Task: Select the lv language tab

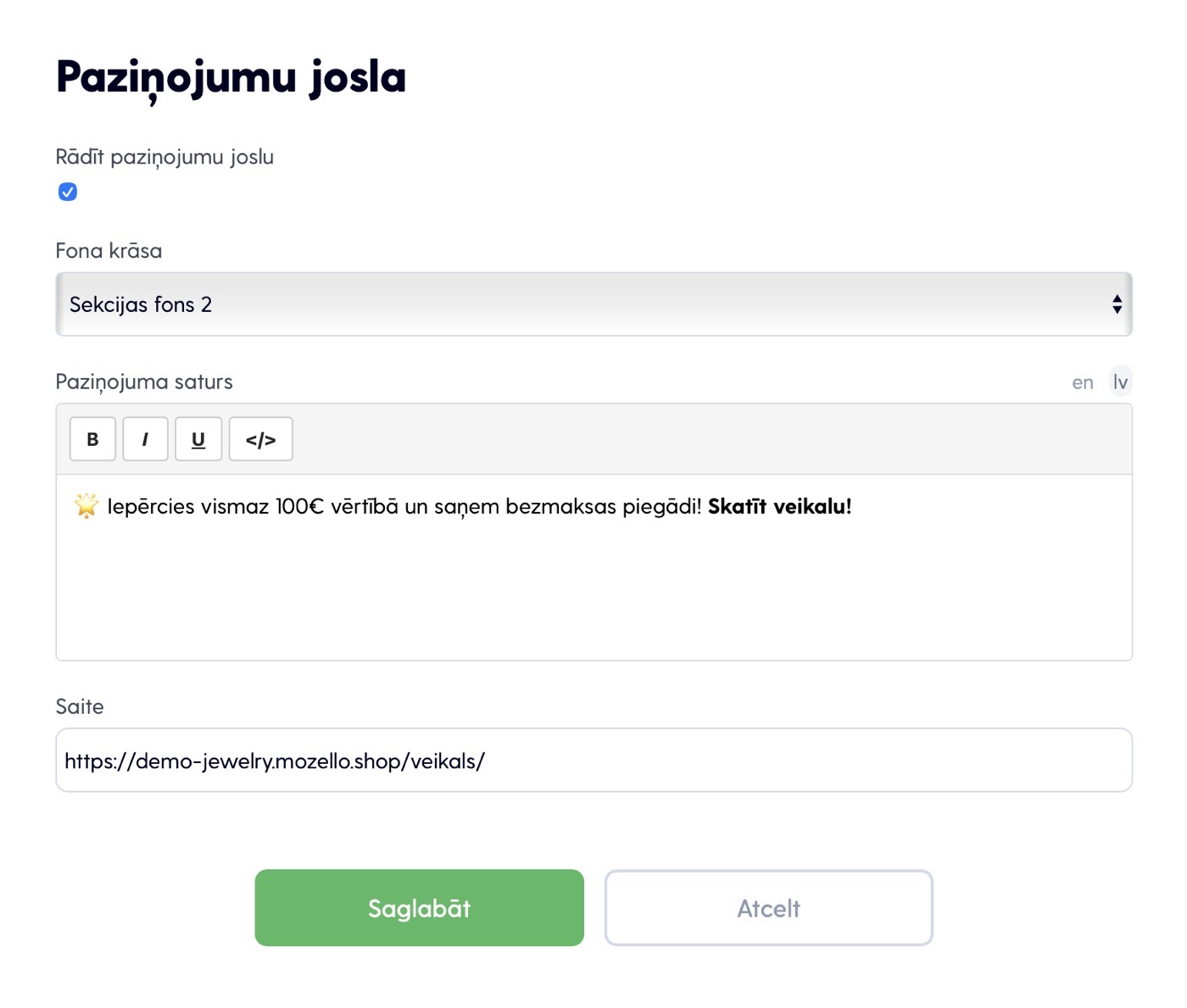Action: (x=1120, y=382)
